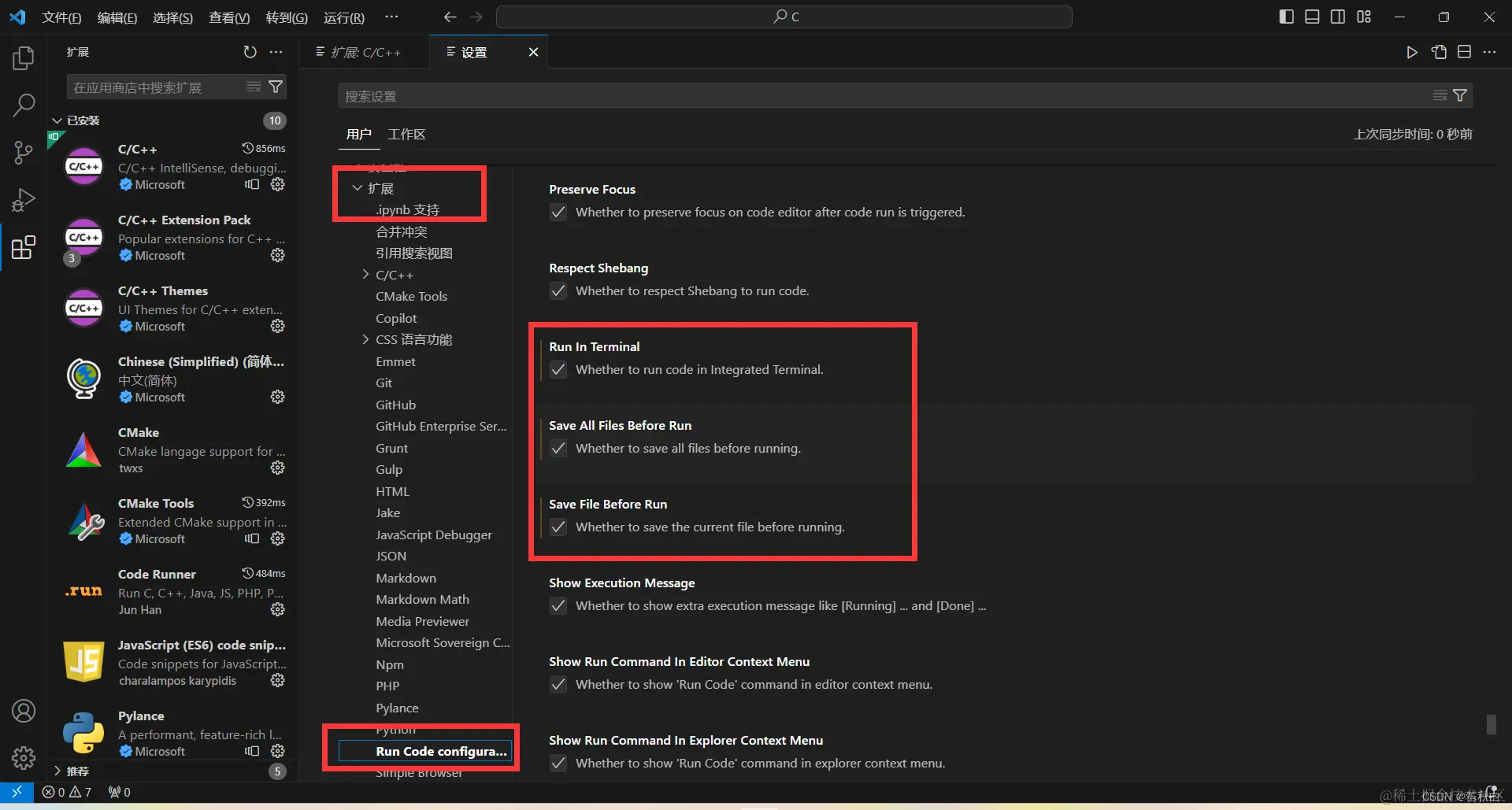Expand C/C++ settings tree node
Image resolution: width=1512 pixels, height=810 pixels.
(365, 274)
